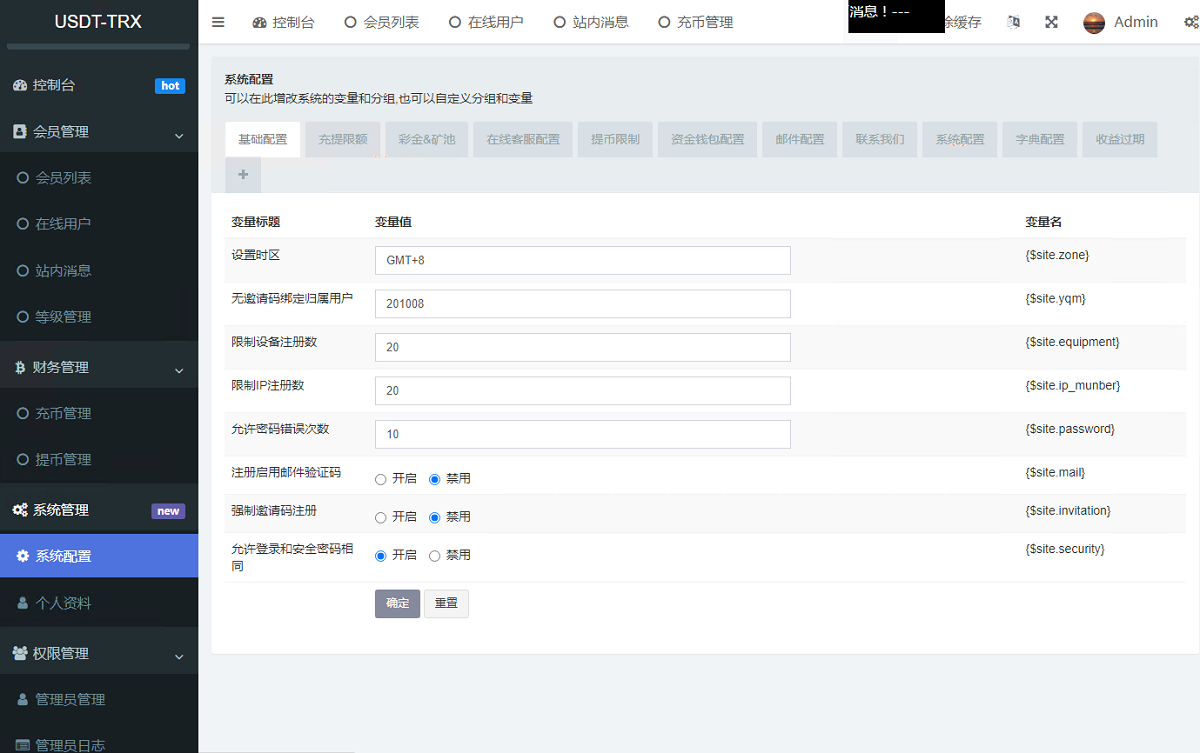Screen dimensions: 1200x753
Task: Select 开启 for 强制邀请码注册
Action: (380, 517)
